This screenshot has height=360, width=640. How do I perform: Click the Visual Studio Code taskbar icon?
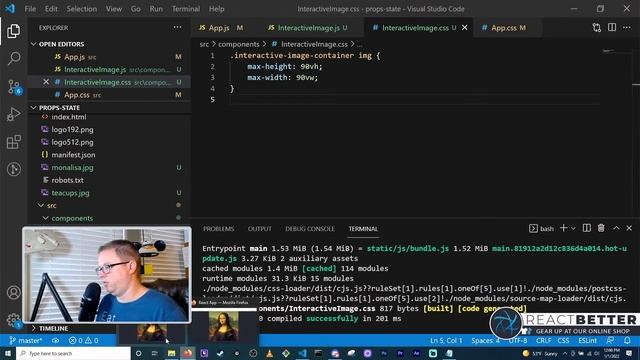(x=302, y=353)
